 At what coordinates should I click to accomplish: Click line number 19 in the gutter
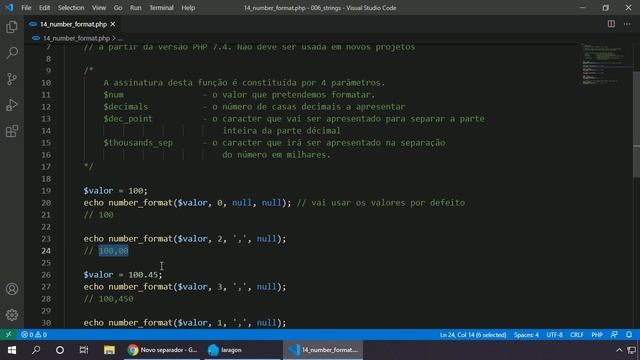coord(46,191)
